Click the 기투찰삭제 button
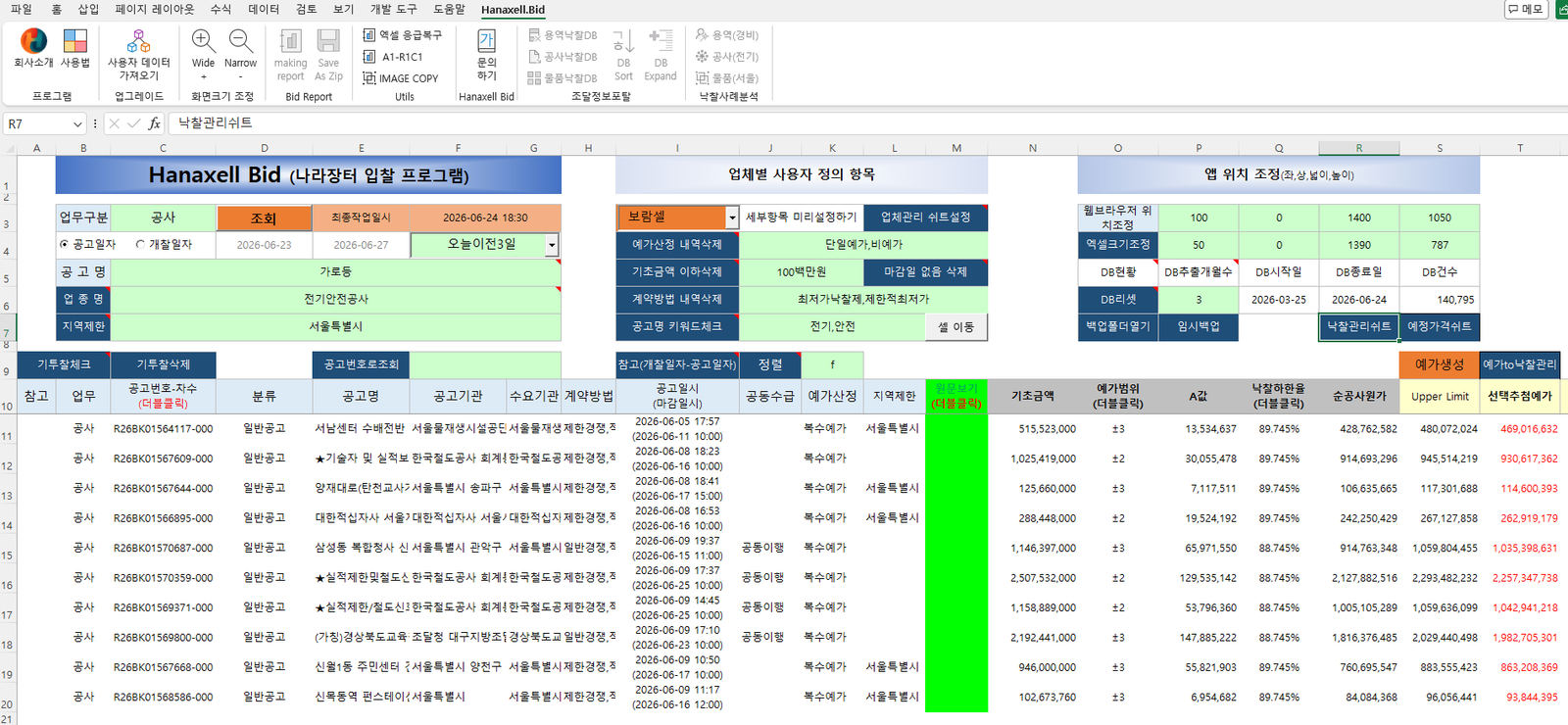The image size is (1568, 725). tap(163, 364)
